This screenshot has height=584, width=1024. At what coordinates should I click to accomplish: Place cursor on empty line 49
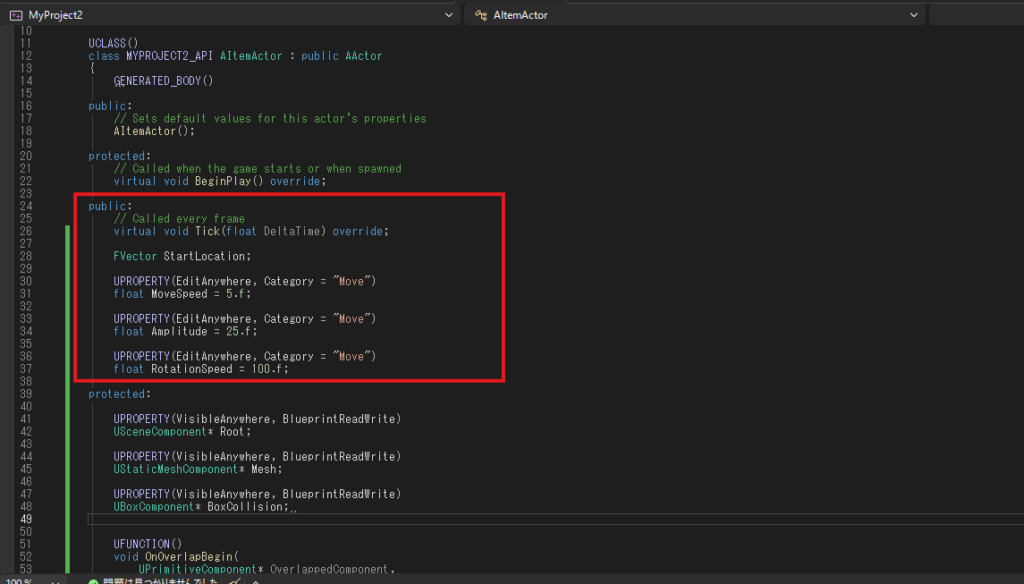[x=300, y=519]
